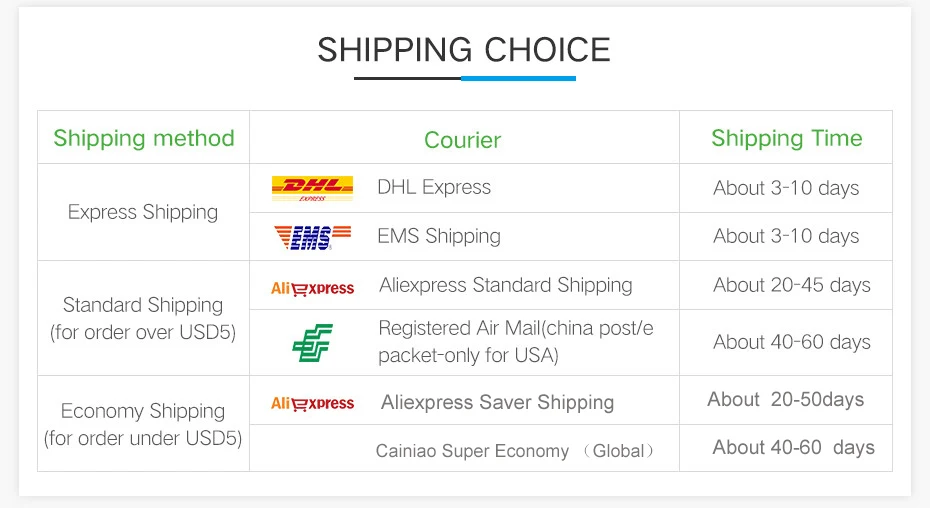Click Aliexpress Saver Shipping label
Screen dimensions: 930x508
click(497, 402)
